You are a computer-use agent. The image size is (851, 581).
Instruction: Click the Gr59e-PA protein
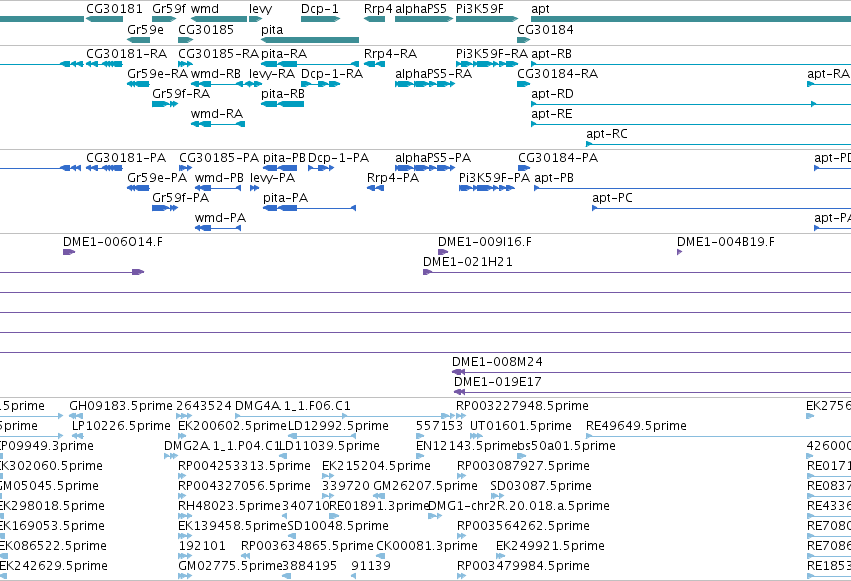tap(138, 188)
